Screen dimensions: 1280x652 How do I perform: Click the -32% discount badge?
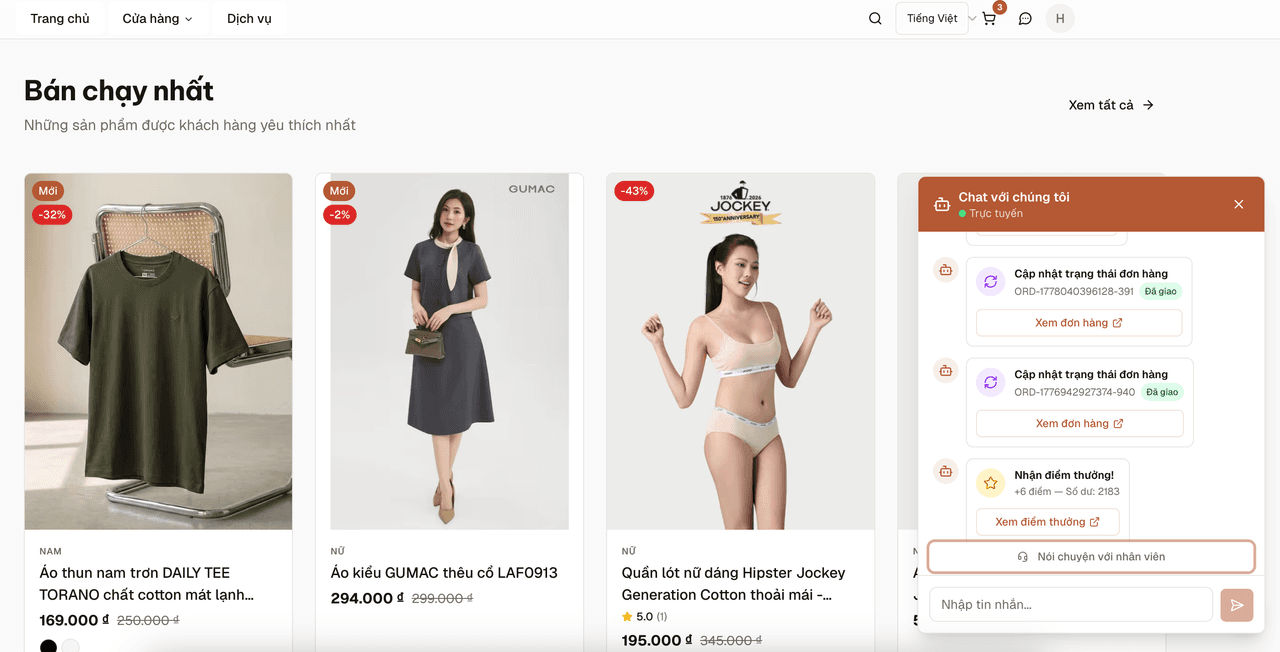click(52, 215)
